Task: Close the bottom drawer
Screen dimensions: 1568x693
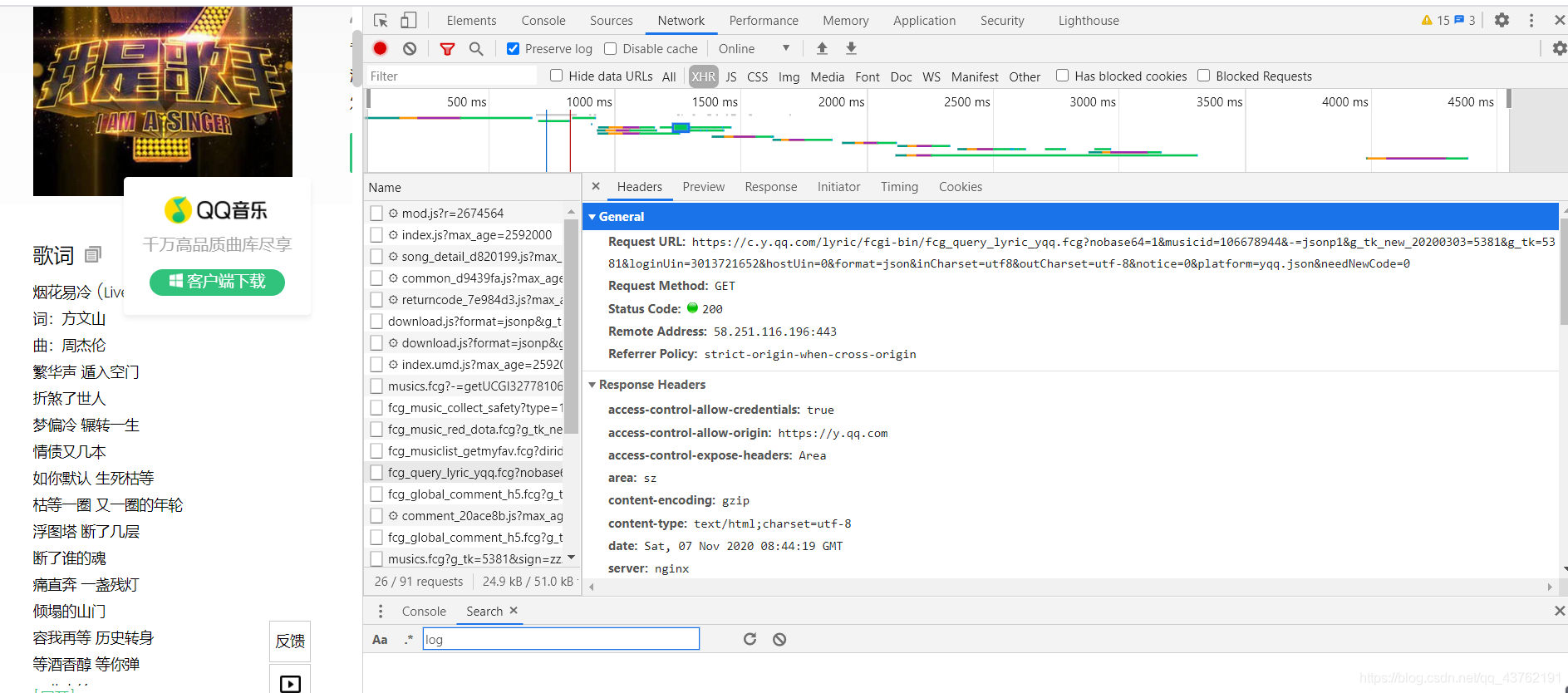Action: [1560, 611]
